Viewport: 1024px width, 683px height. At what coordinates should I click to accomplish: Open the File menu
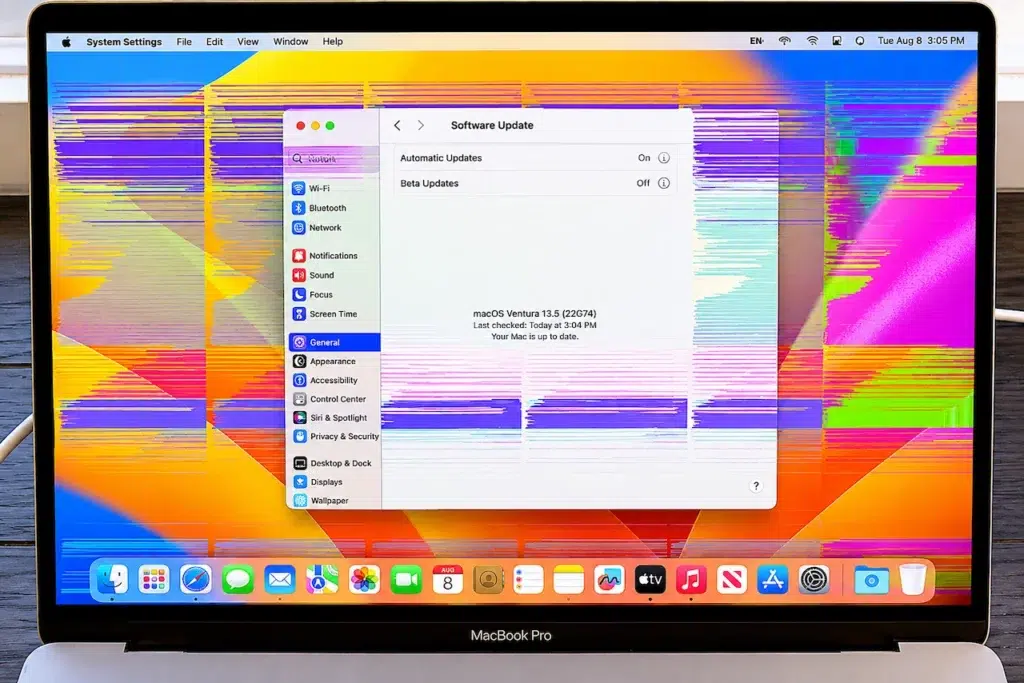(184, 42)
